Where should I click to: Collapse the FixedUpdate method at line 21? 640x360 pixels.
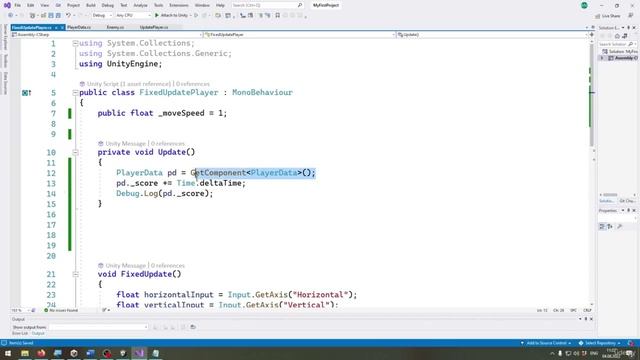coord(76,274)
